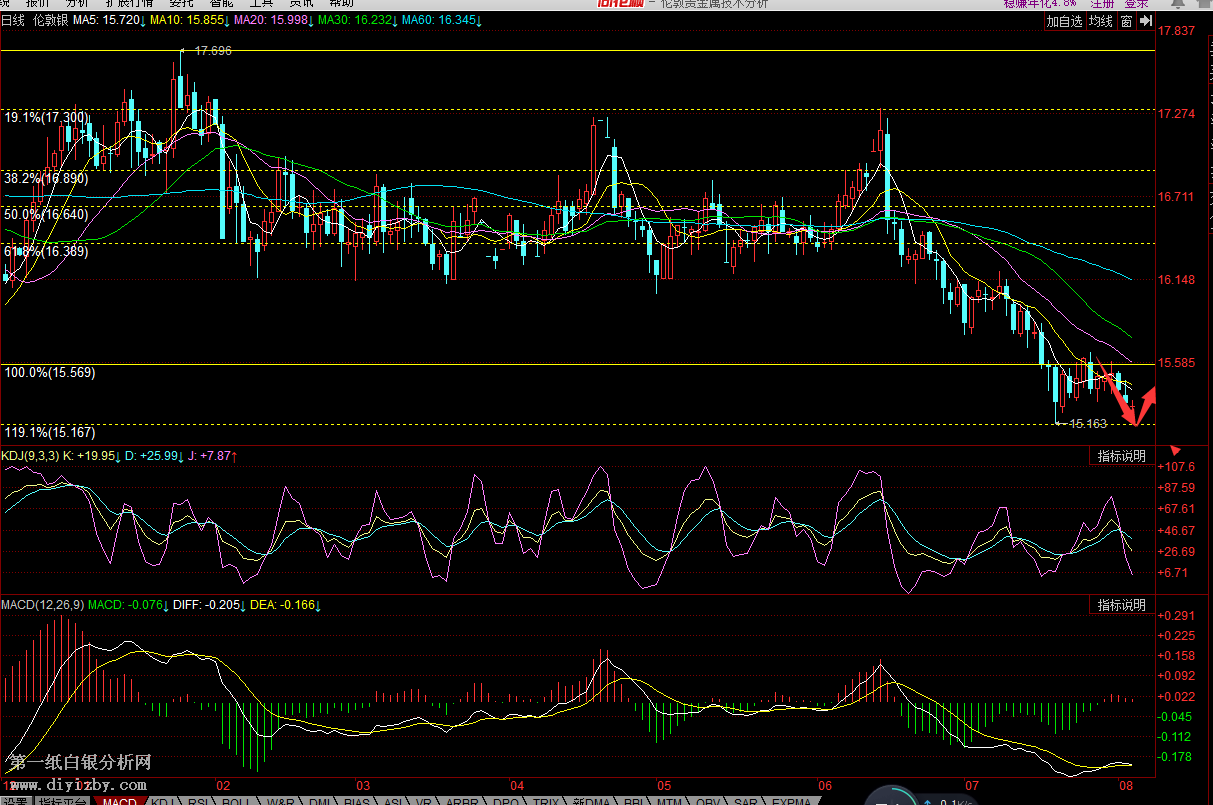
Task: Click the 17.696 high price marker
Action: 212,50
